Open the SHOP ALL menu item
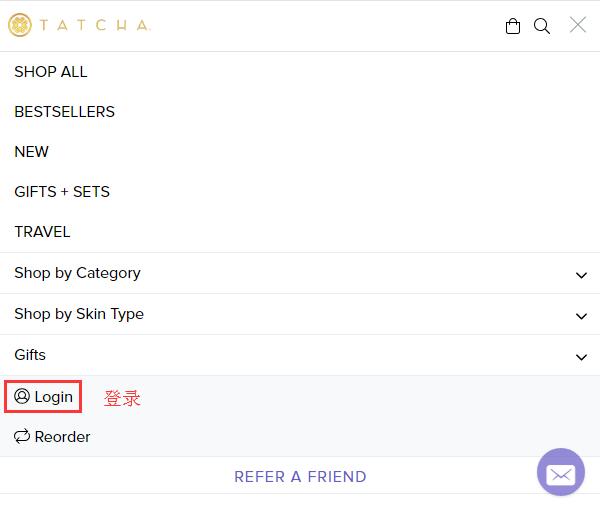This screenshot has height=510, width=600. tap(51, 72)
